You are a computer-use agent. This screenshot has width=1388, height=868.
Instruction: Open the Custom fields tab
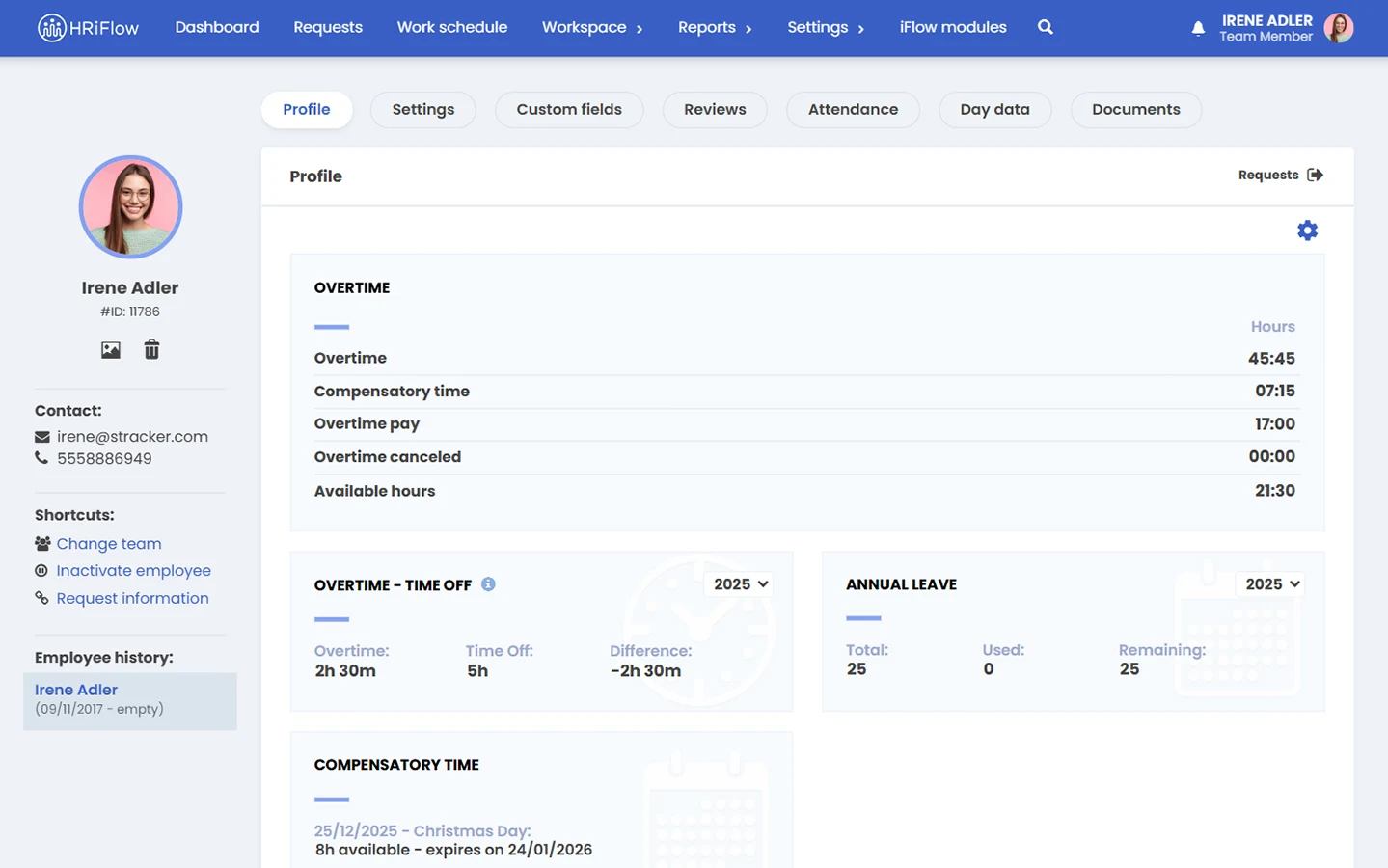click(x=568, y=110)
